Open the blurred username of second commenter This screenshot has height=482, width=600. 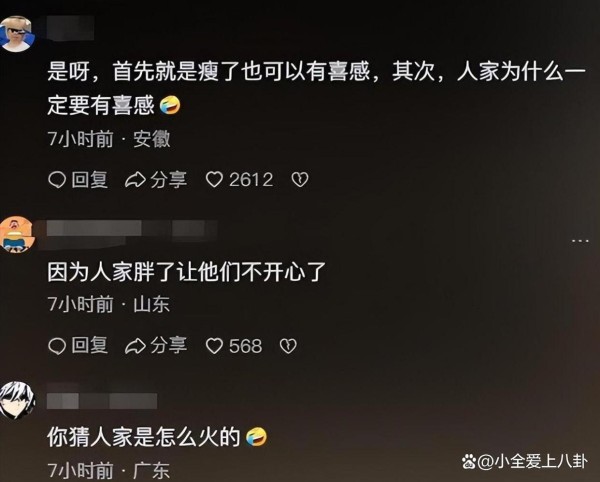click(132, 229)
